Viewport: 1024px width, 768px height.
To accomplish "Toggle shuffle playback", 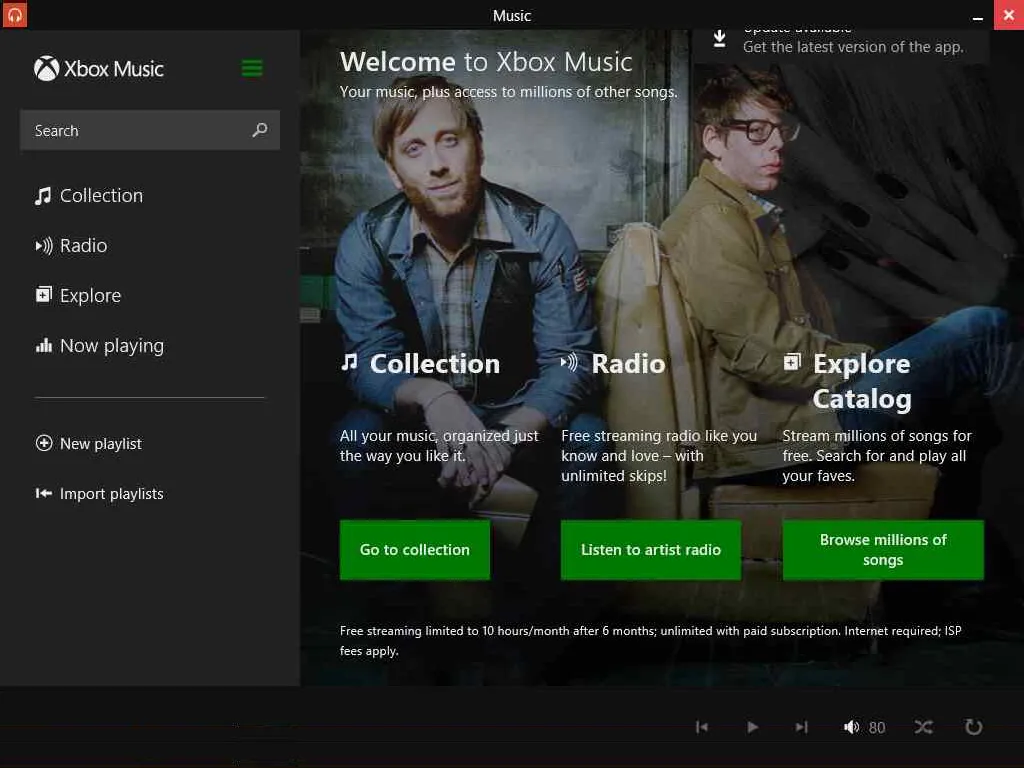I will [923, 727].
